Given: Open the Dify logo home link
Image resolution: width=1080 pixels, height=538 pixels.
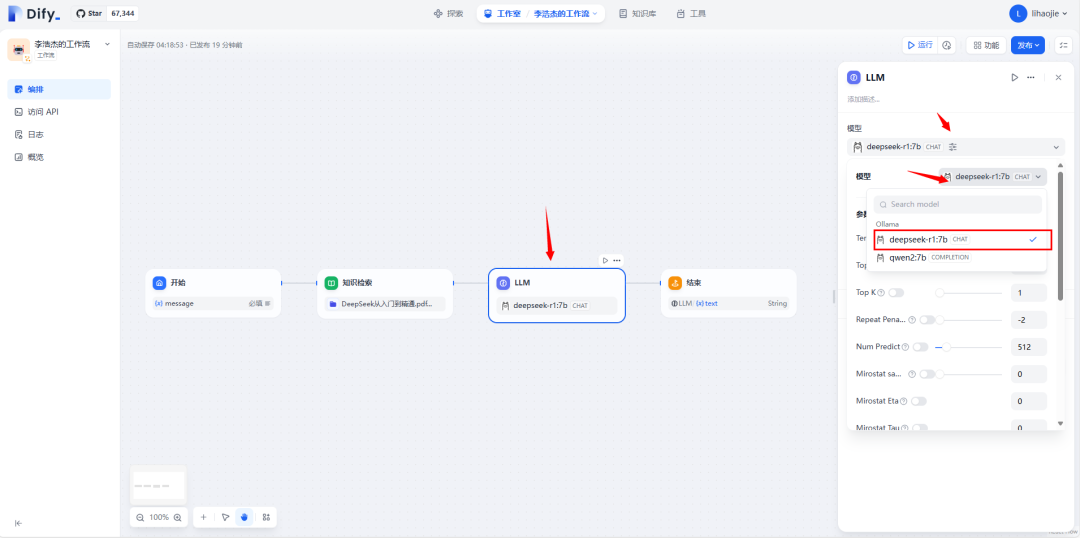Looking at the screenshot, I should 34,14.
